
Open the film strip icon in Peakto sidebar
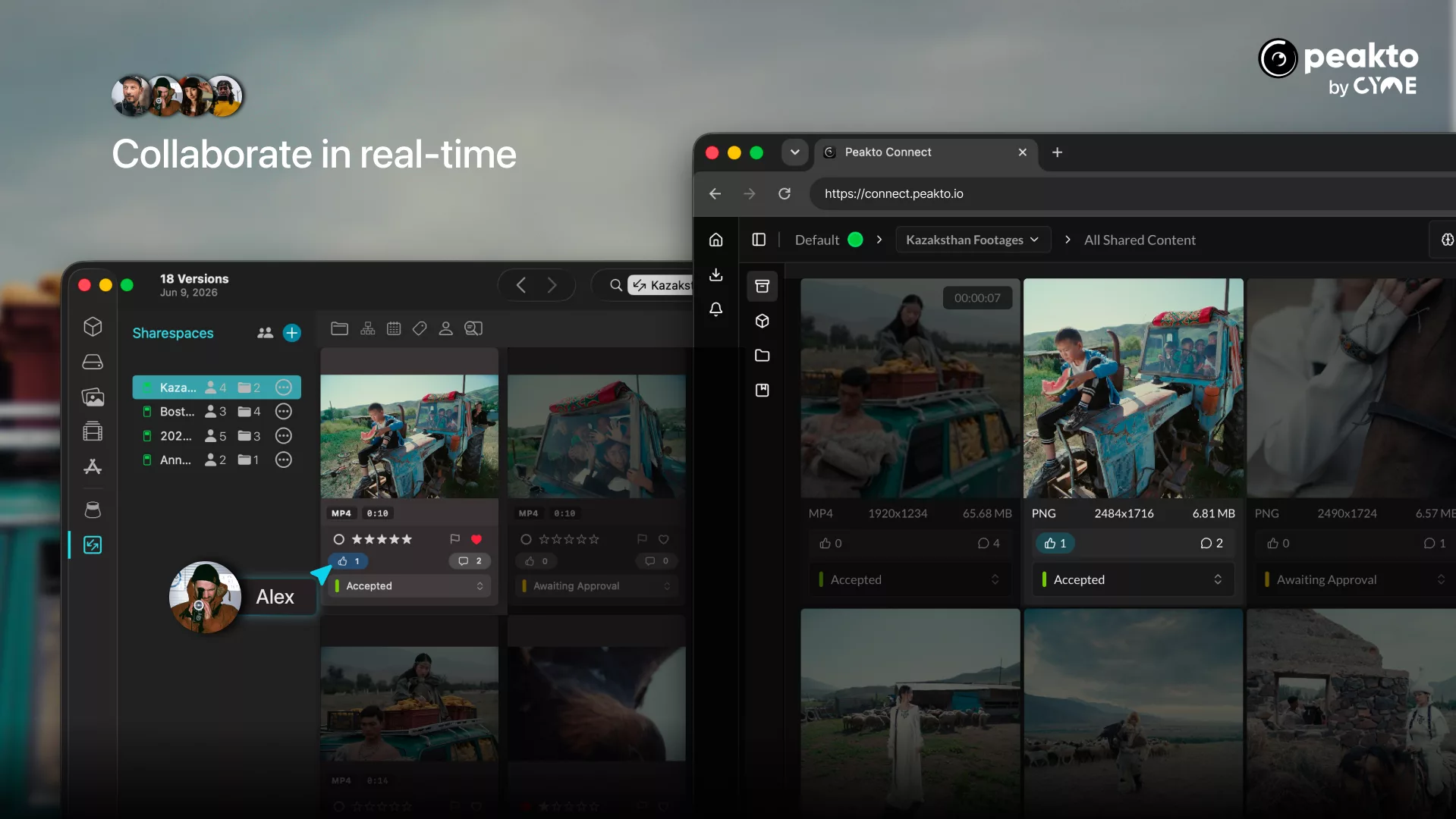(93, 431)
